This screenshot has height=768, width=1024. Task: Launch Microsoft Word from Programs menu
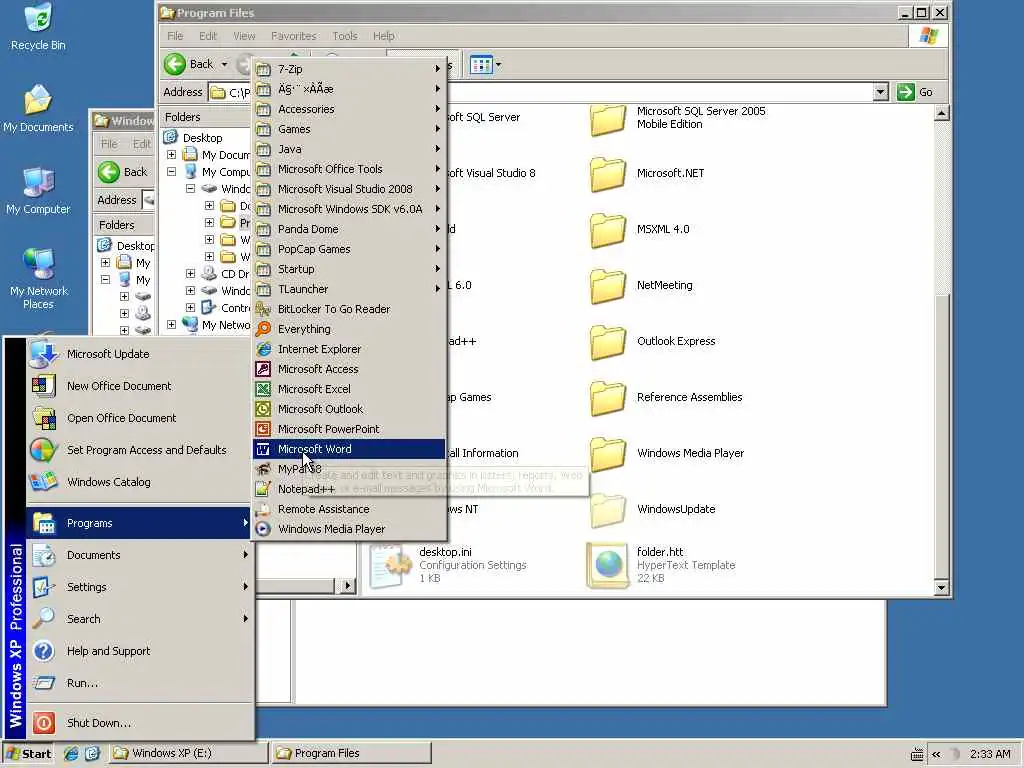[349, 449]
